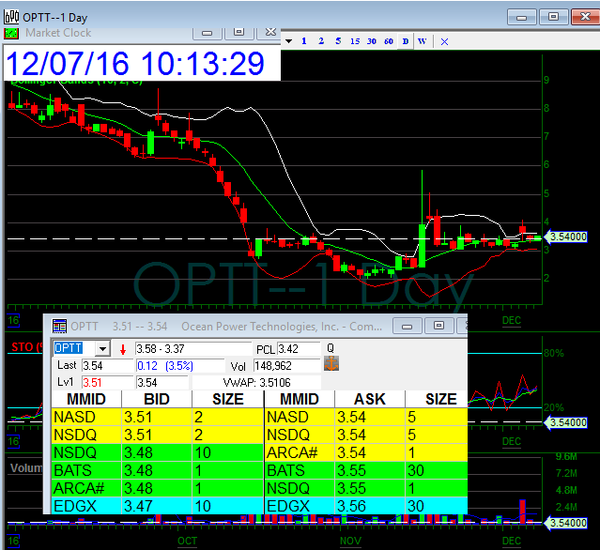Click the chart window icon beside OPTT--1 Day
Screen dimensions: 600x550
click(x=10, y=16)
